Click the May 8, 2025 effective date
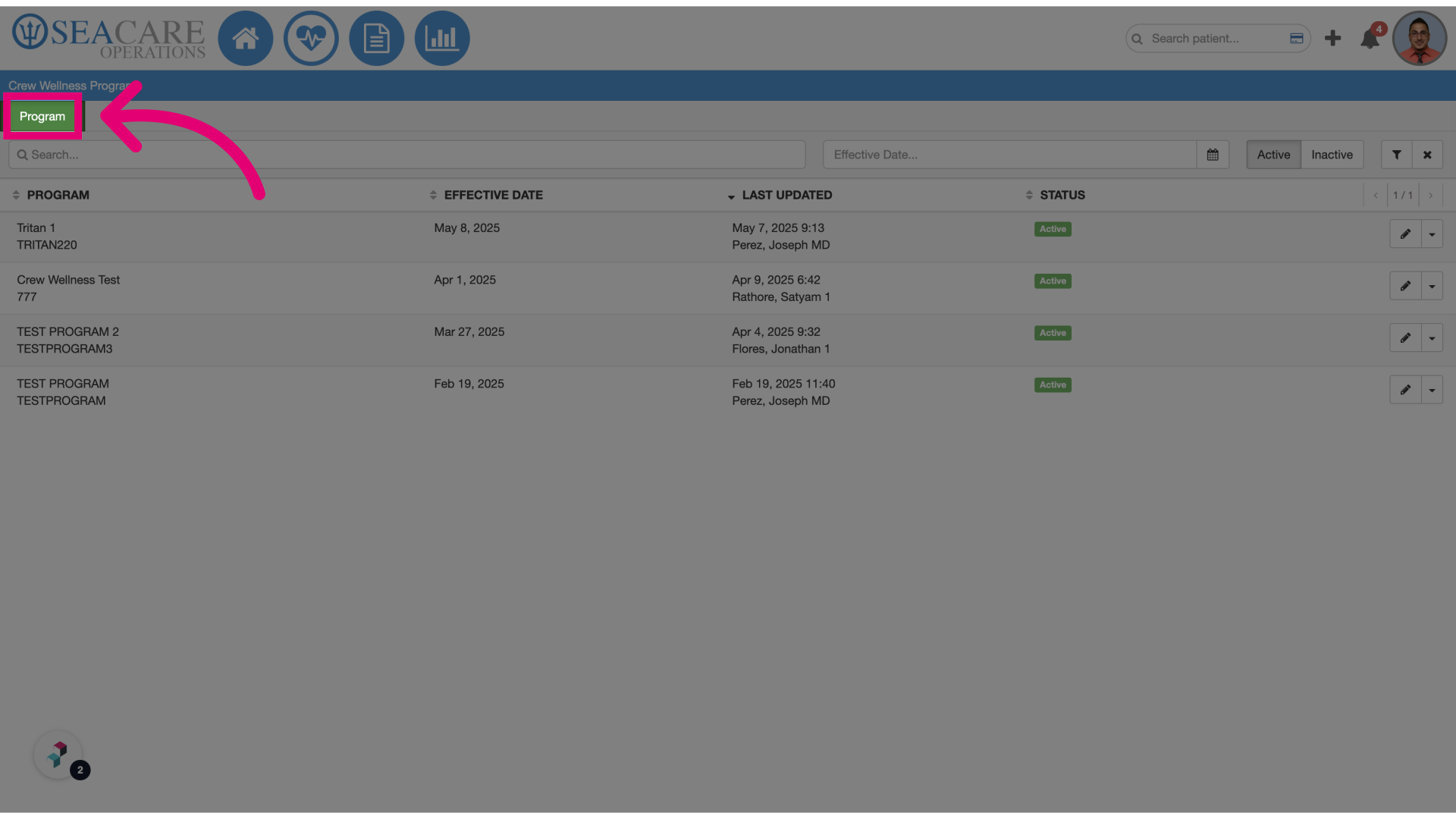Screen dimensions: 1456x819 tap(466, 228)
